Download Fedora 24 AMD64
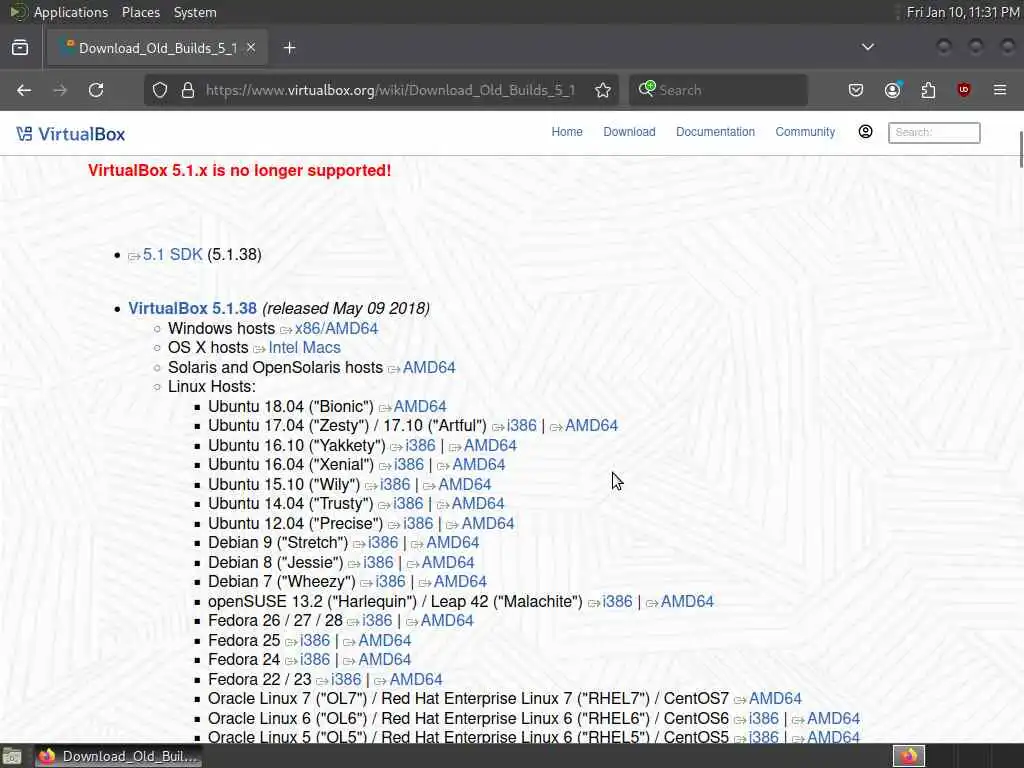Viewport: 1024px width, 768px height. click(385, 660)
